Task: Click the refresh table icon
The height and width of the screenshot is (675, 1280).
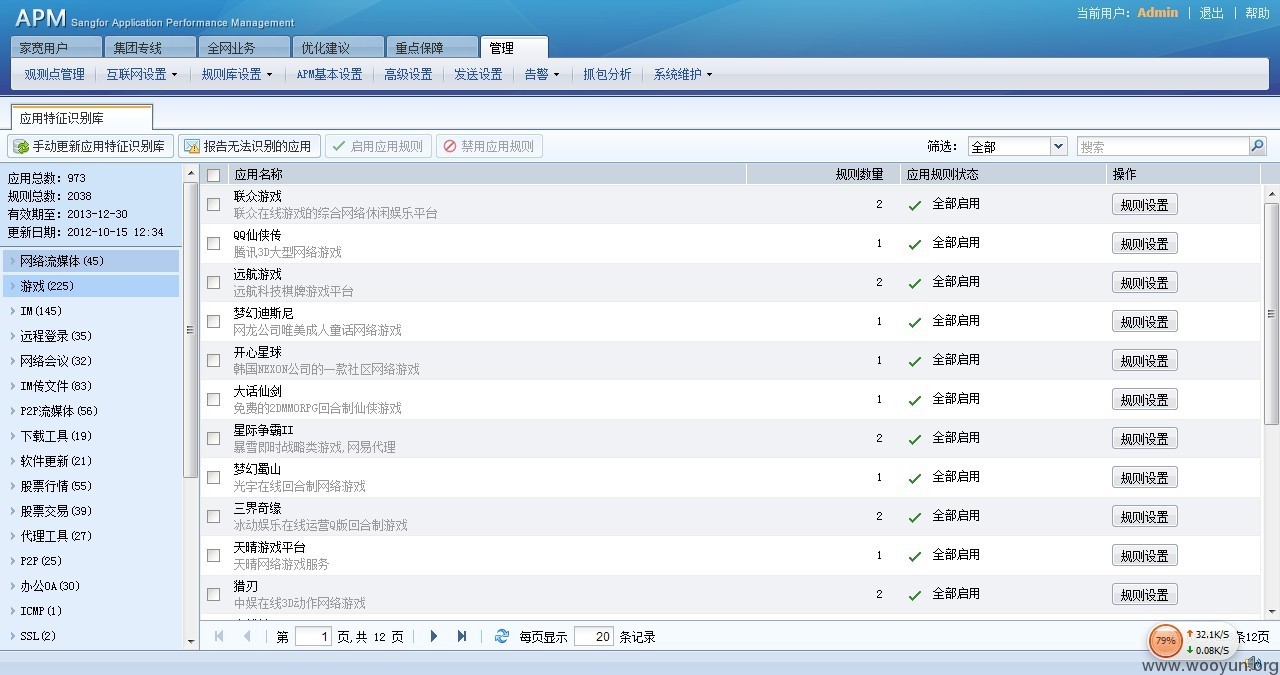Action: click(502, 636)
